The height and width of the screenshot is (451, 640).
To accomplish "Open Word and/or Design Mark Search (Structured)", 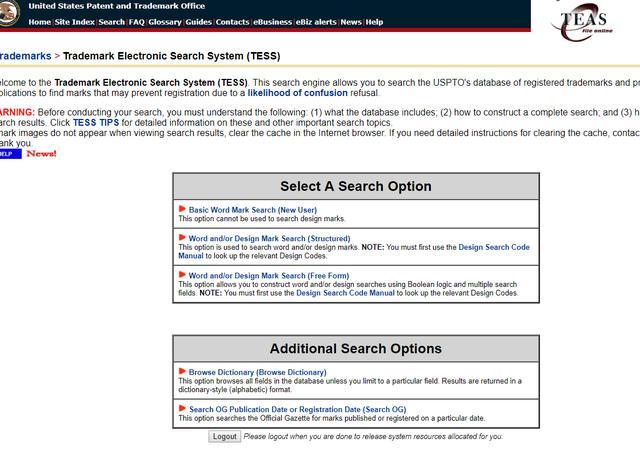I will pyautogui.click(x=269, y=239).
